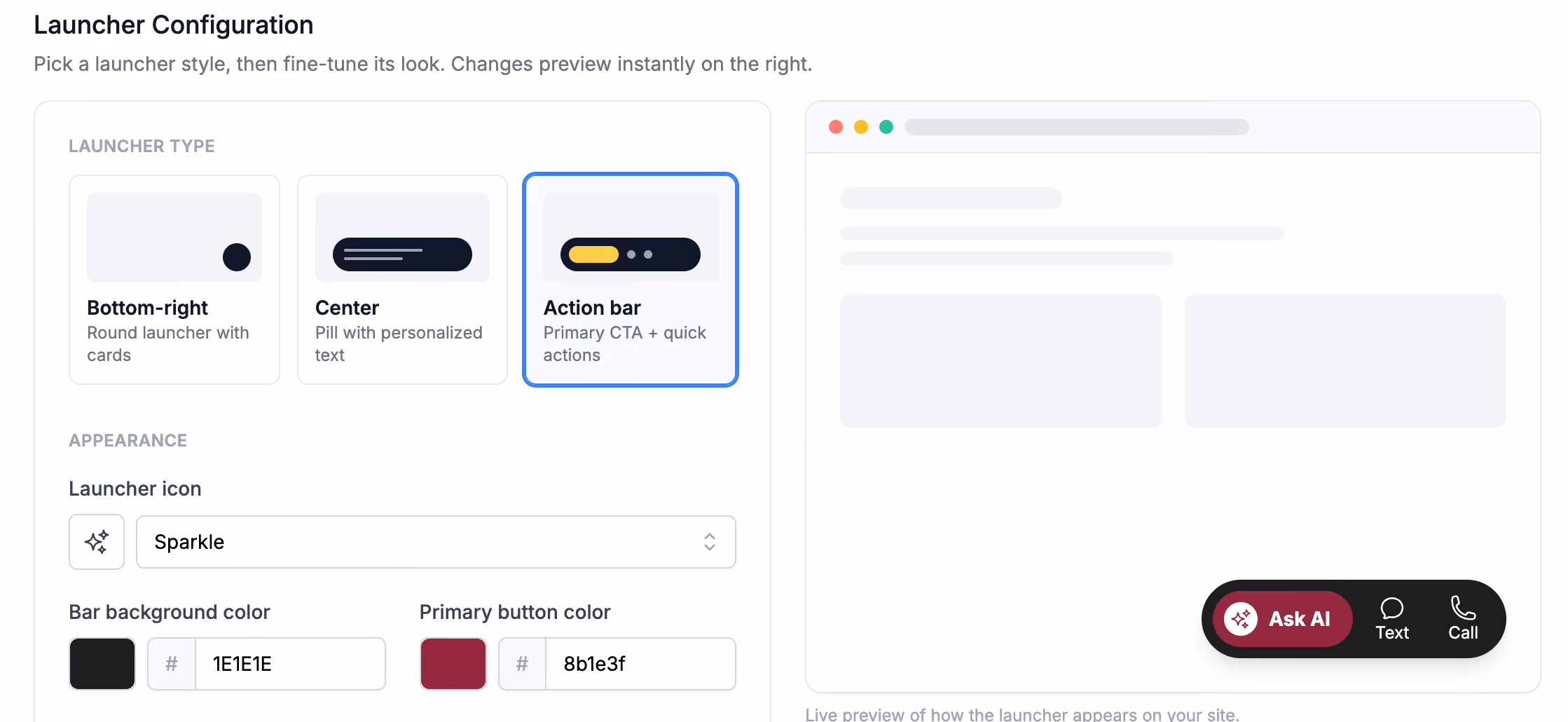Open the bar background color swatch
1568x722 pixels.
pos(102,664)
